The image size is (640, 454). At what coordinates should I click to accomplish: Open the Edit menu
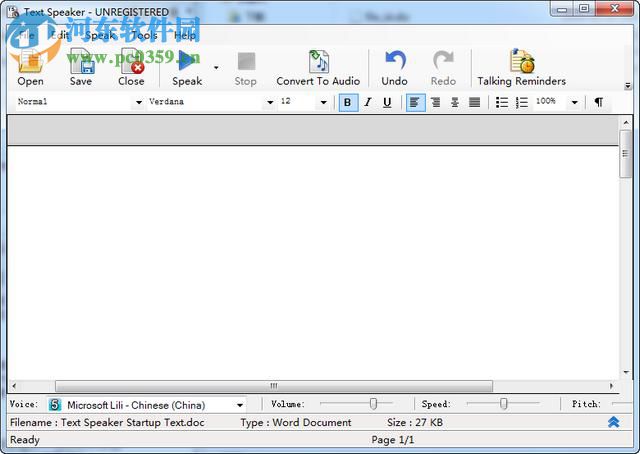pos(60,36)
